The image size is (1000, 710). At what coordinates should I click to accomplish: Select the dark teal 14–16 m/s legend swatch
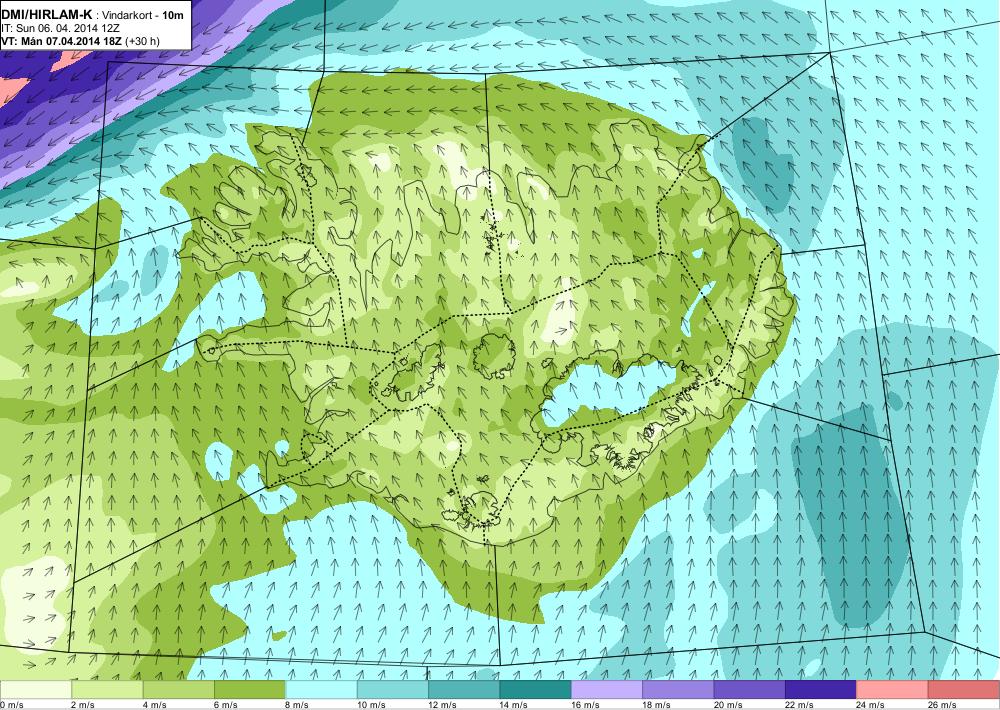(x=536, y=690)
